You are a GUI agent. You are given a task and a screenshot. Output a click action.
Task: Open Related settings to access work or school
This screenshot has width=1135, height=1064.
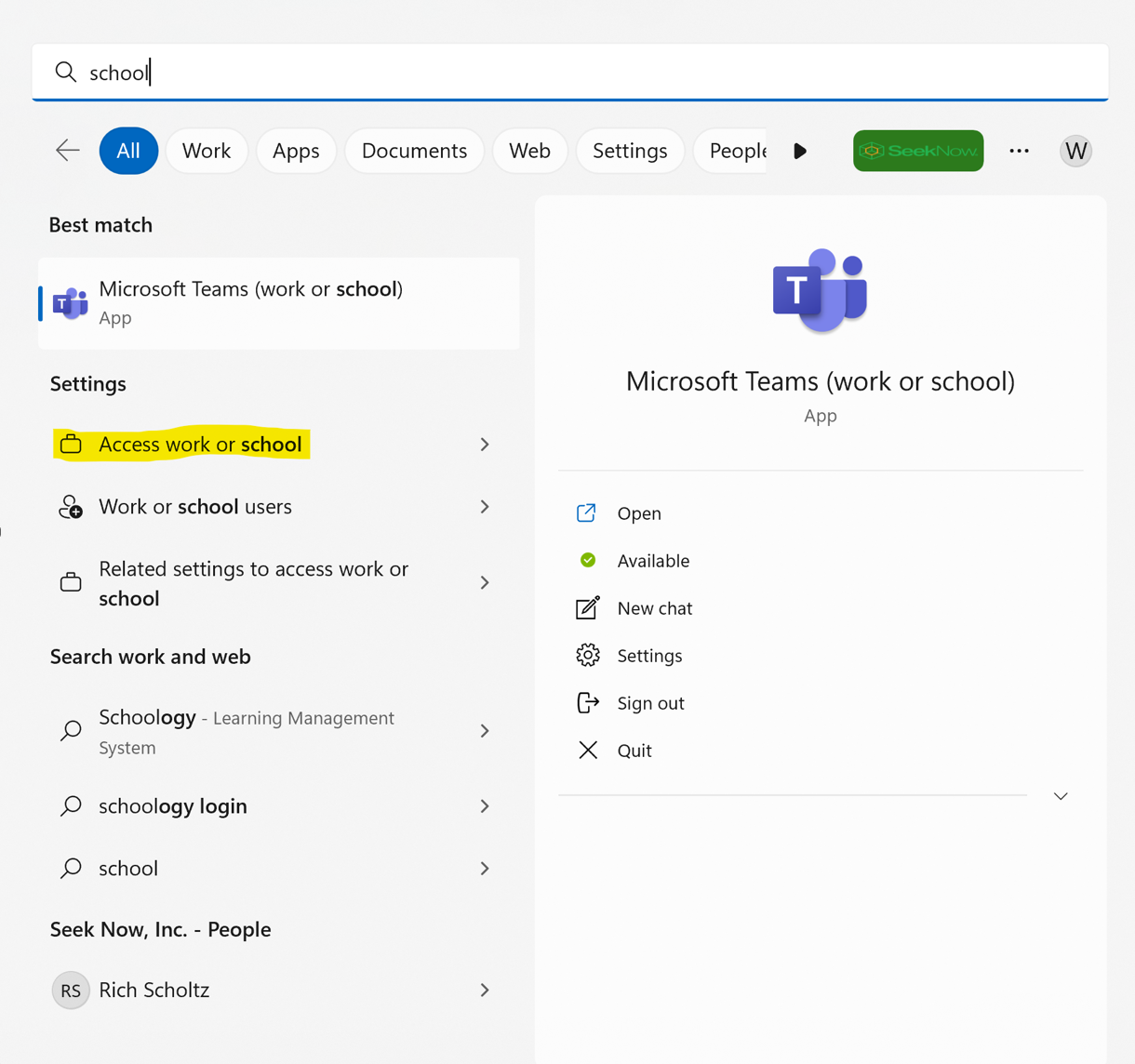click(x=279, y=583)
